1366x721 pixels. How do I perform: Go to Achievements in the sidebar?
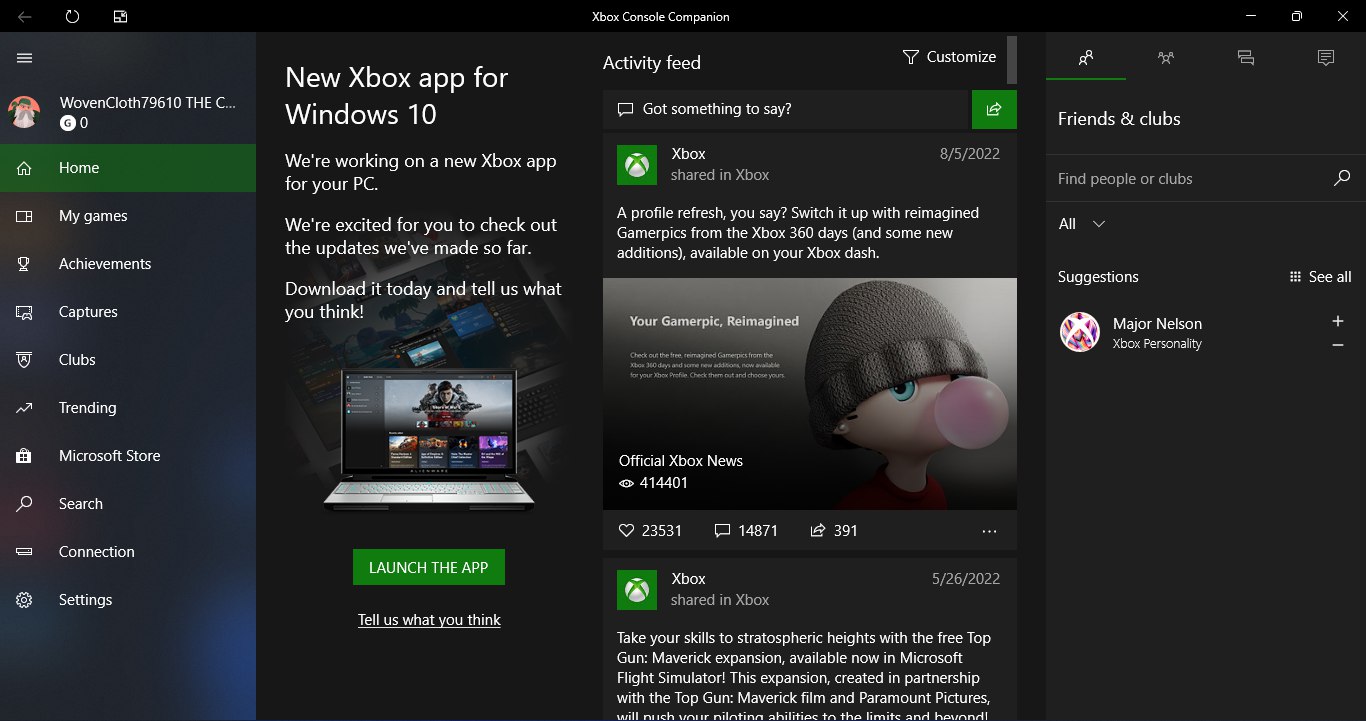click(x=105, y=264)
